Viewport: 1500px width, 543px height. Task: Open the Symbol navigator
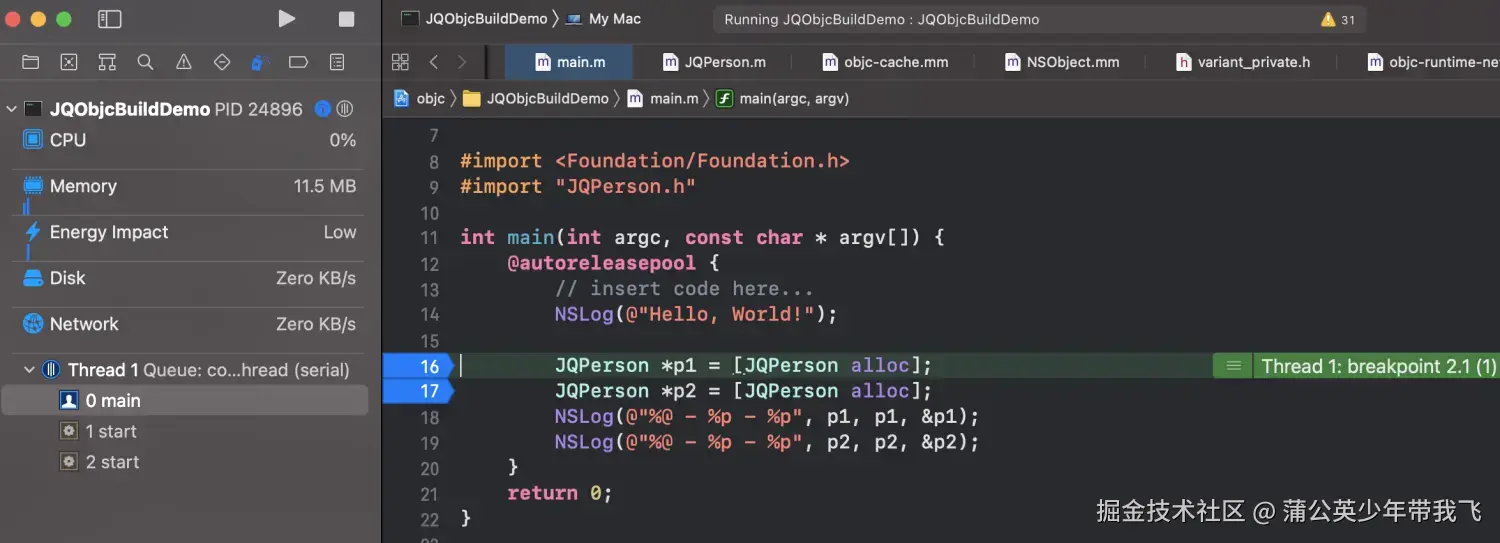[x=107, y=62]
